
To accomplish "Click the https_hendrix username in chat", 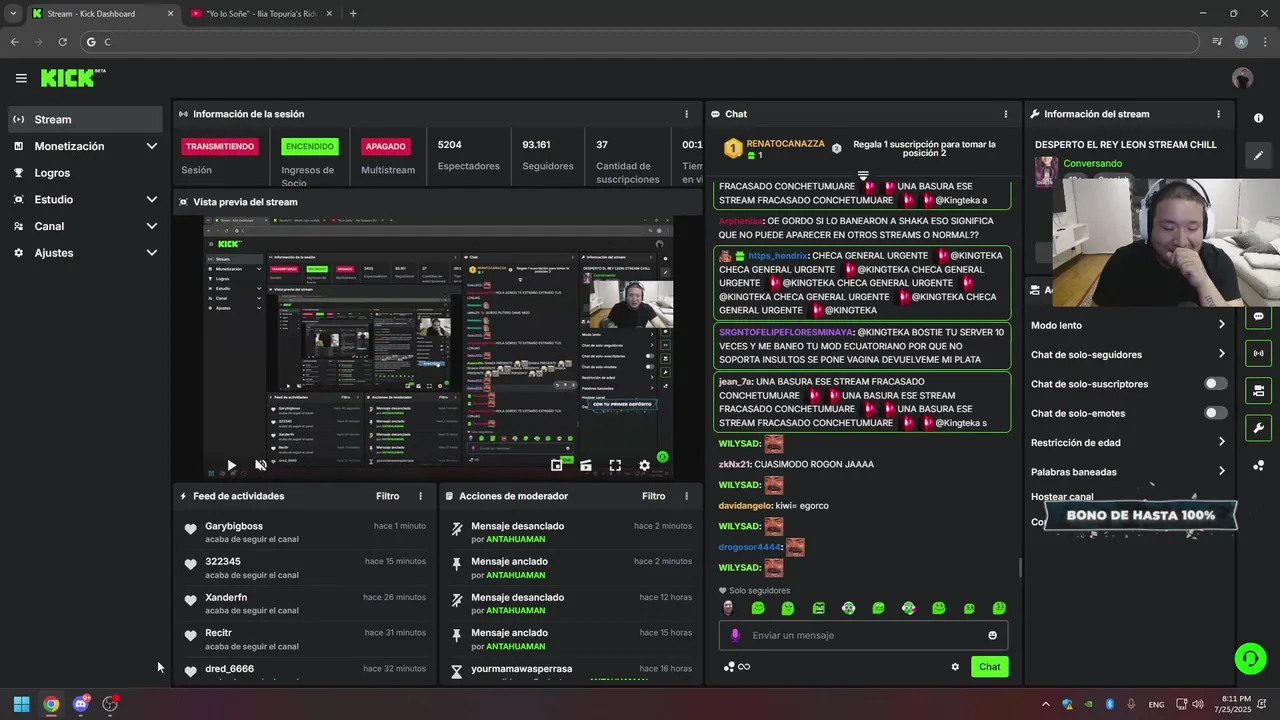I will [x=777, y=256].
